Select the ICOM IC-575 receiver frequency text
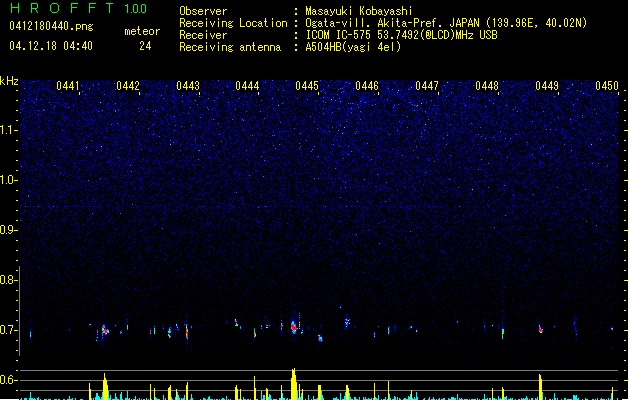 tap(401, 35)
